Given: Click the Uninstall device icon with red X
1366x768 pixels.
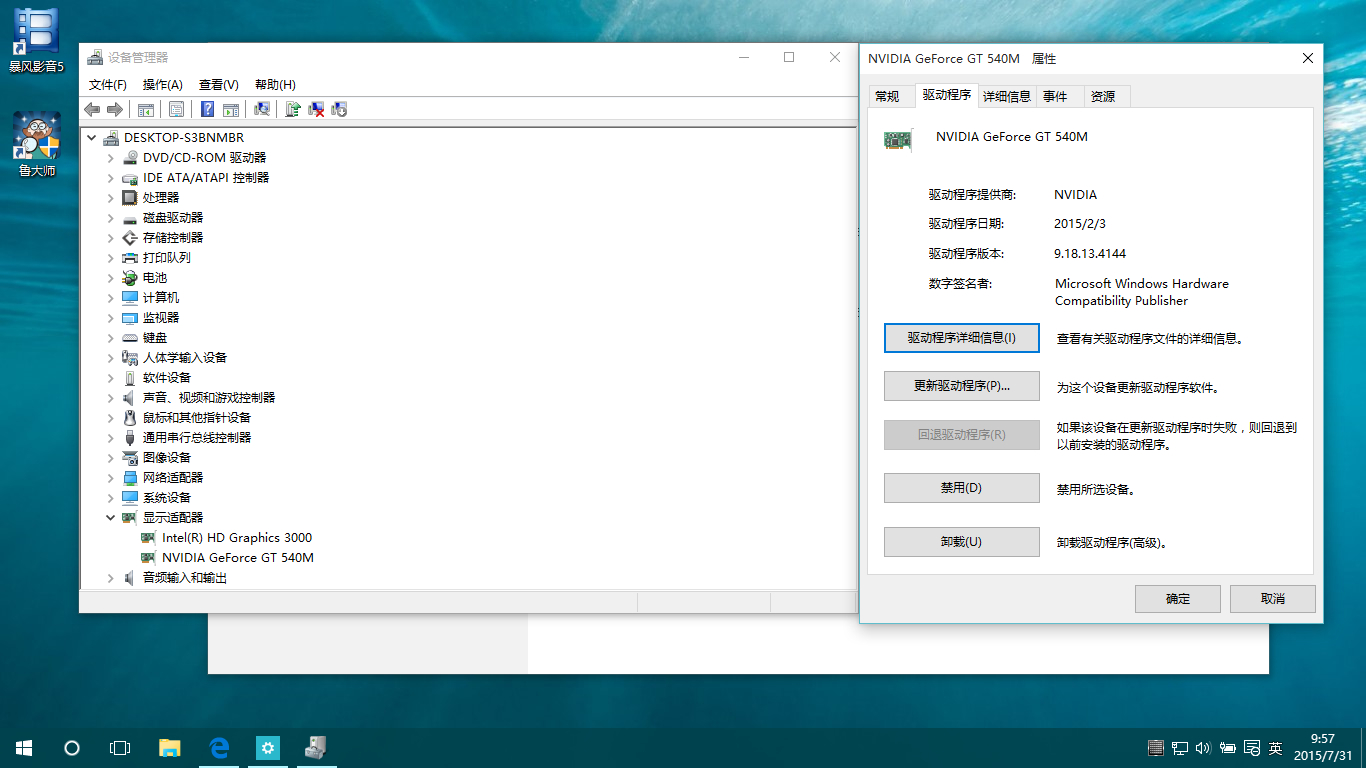Looking at the screenshot, I should pos(316,109).
